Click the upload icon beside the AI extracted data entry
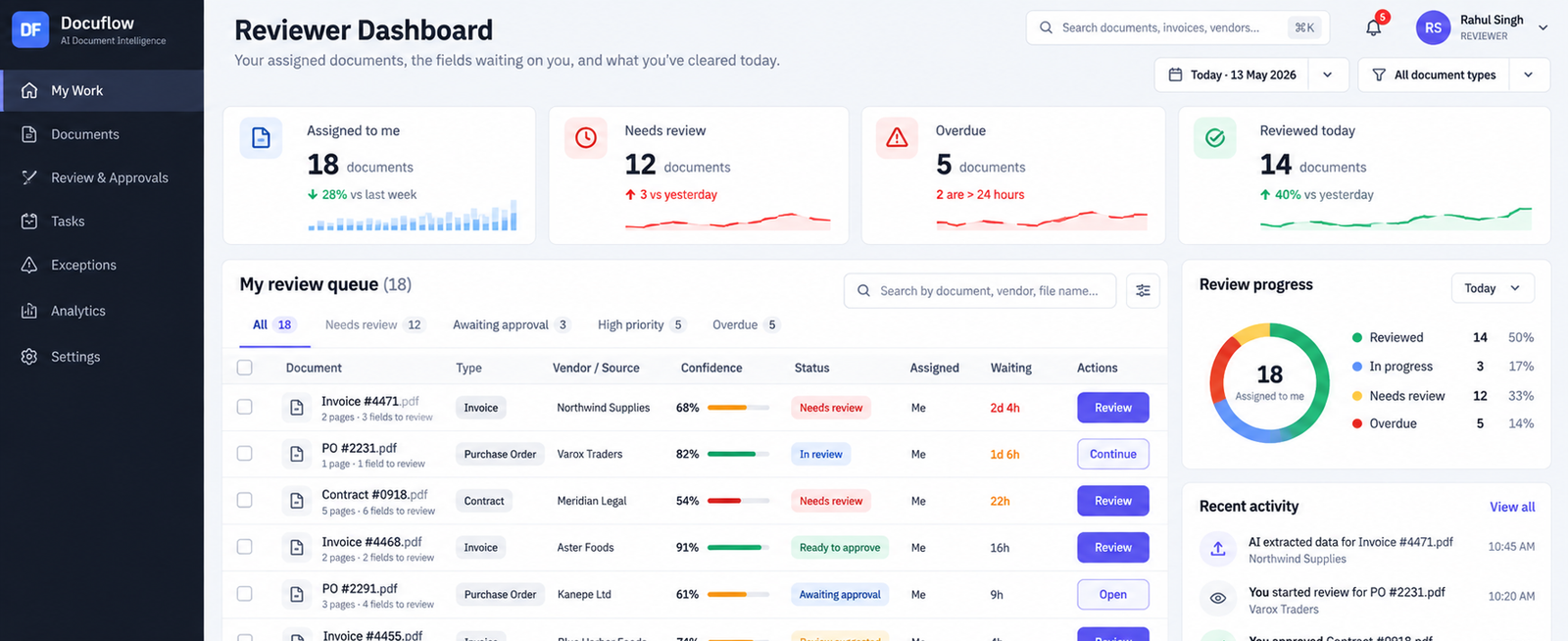This screenshot has width=1568, height=641. 1218,549
